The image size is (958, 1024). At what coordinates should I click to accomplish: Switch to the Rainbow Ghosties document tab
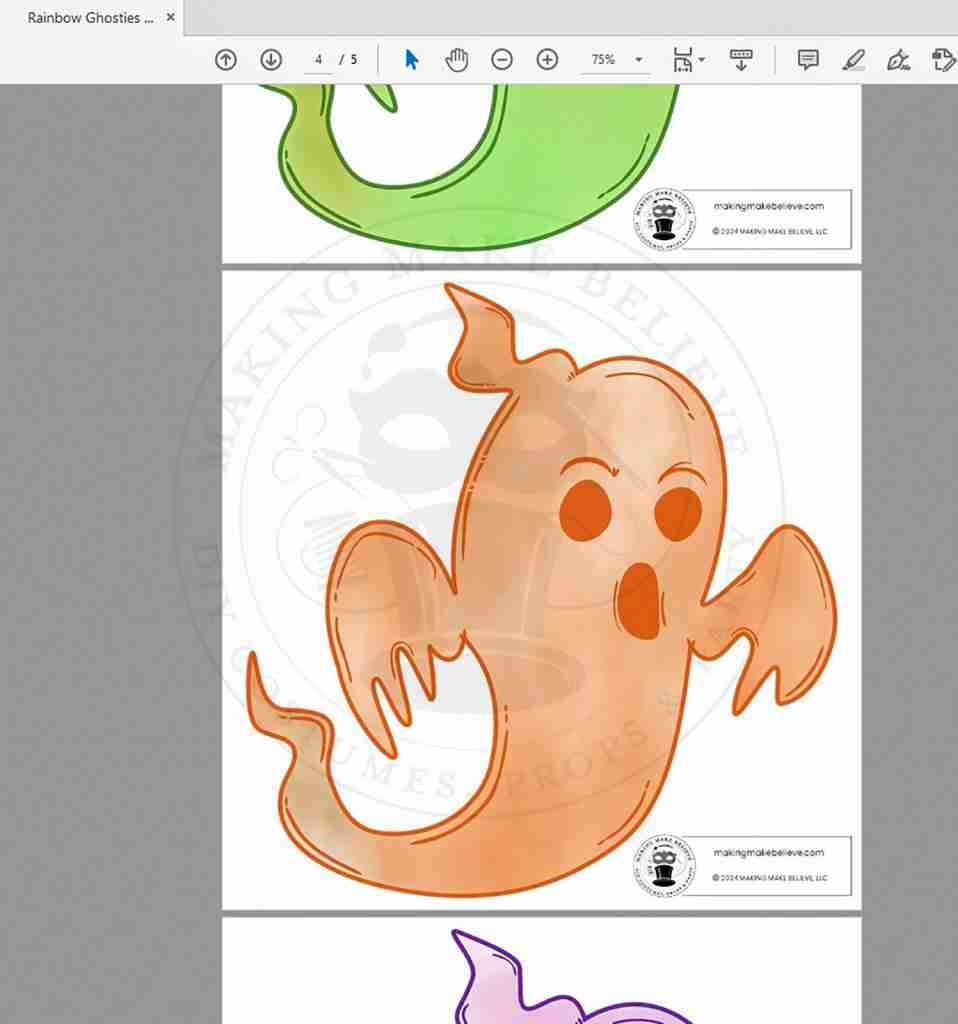tap(90, 18)
